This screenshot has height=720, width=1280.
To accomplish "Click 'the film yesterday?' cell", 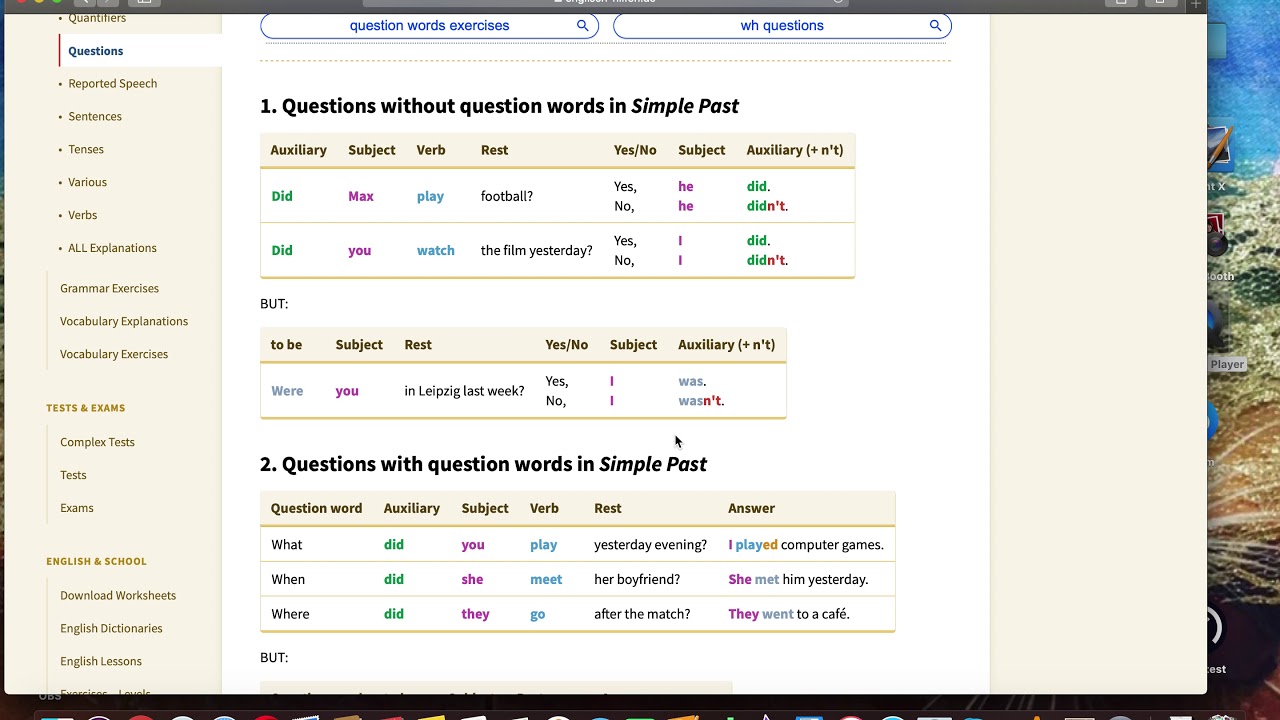I will (536, 250).
